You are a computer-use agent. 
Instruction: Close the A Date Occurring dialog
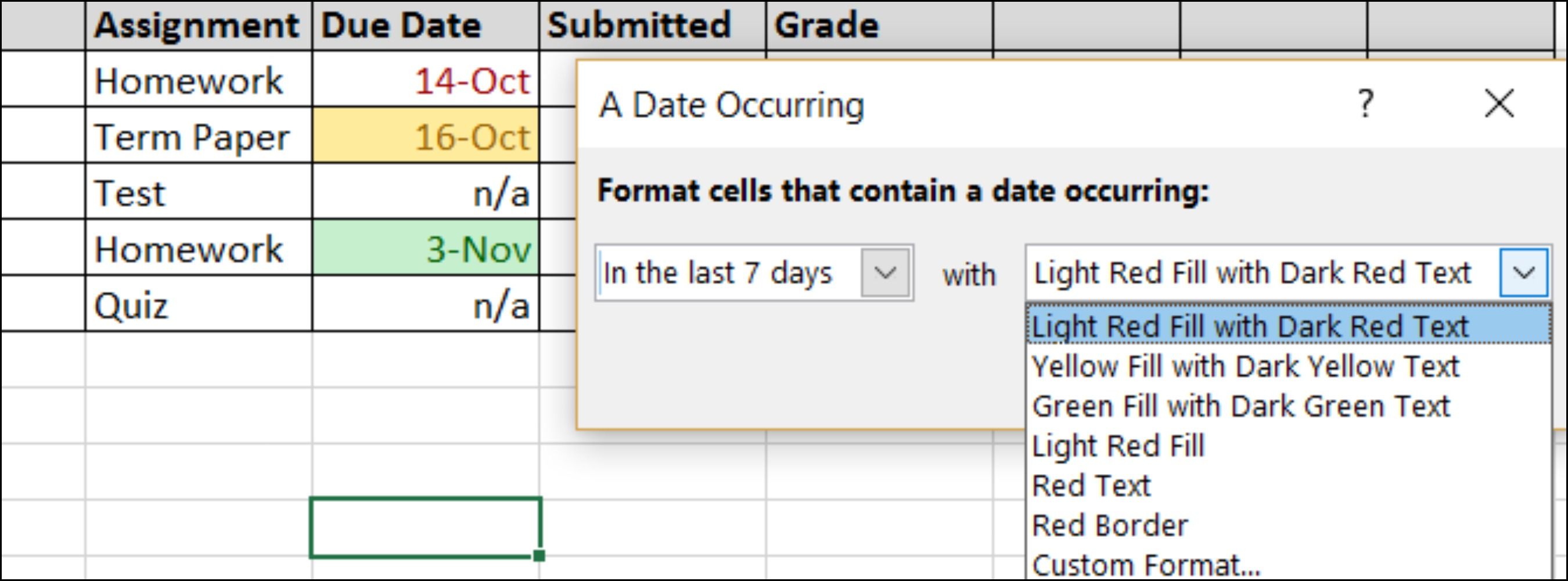(1499, 103)
